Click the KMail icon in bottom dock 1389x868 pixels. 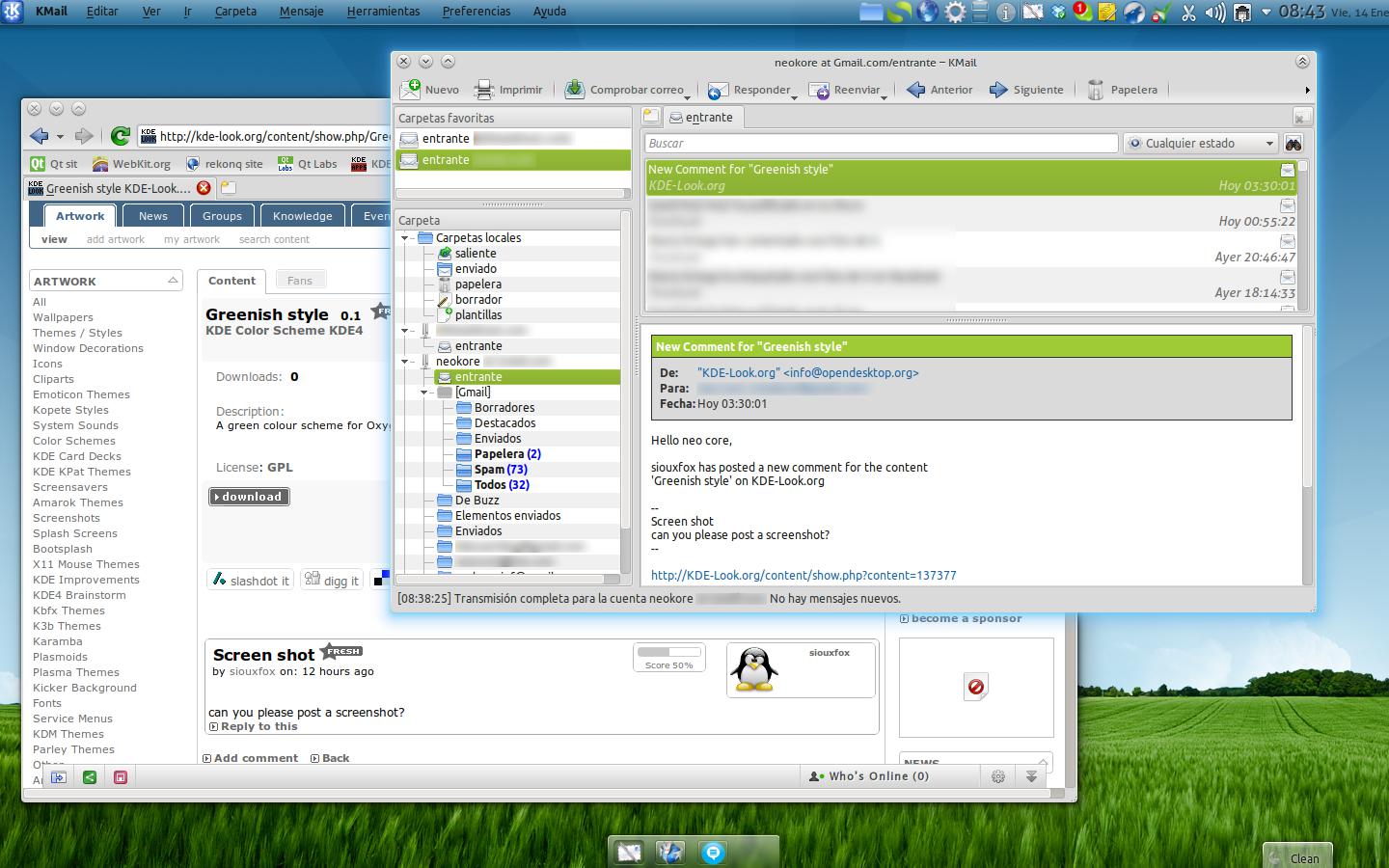[629, 853]
